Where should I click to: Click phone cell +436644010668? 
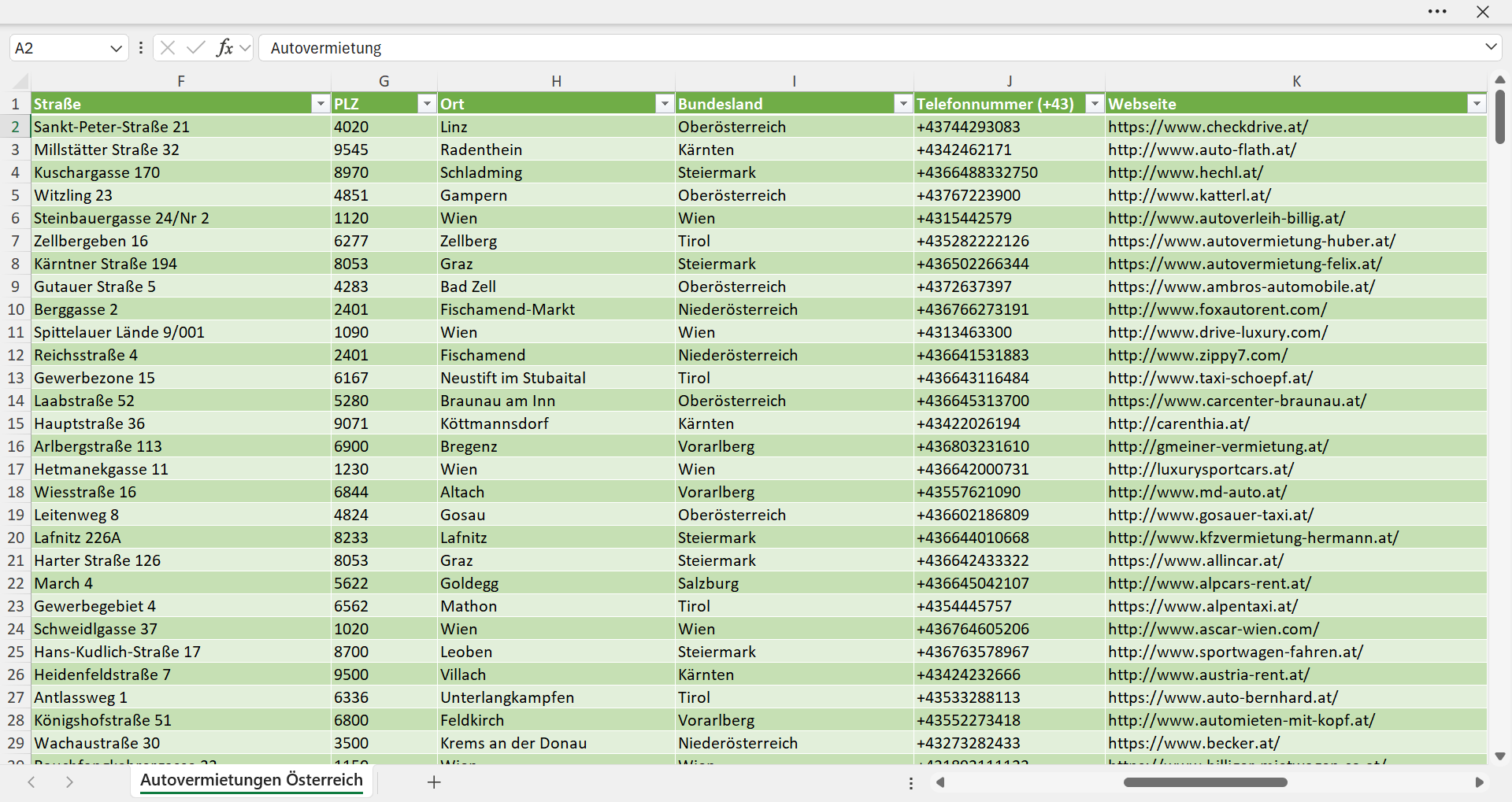[x=1010, y=538]
